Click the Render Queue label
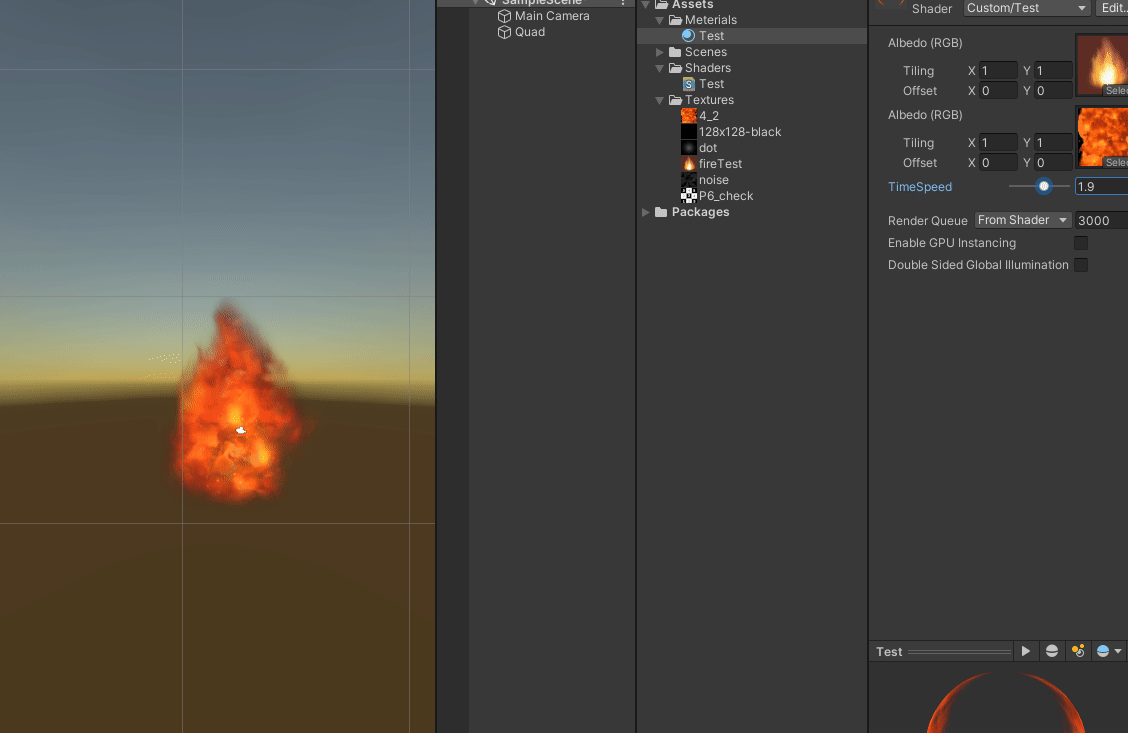 click(927, 220)
